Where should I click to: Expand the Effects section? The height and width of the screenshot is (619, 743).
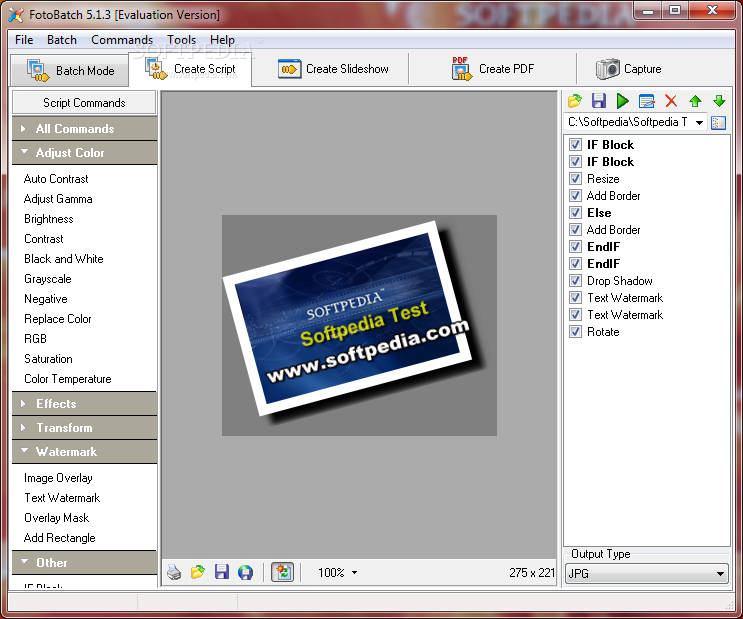point(84,404)
